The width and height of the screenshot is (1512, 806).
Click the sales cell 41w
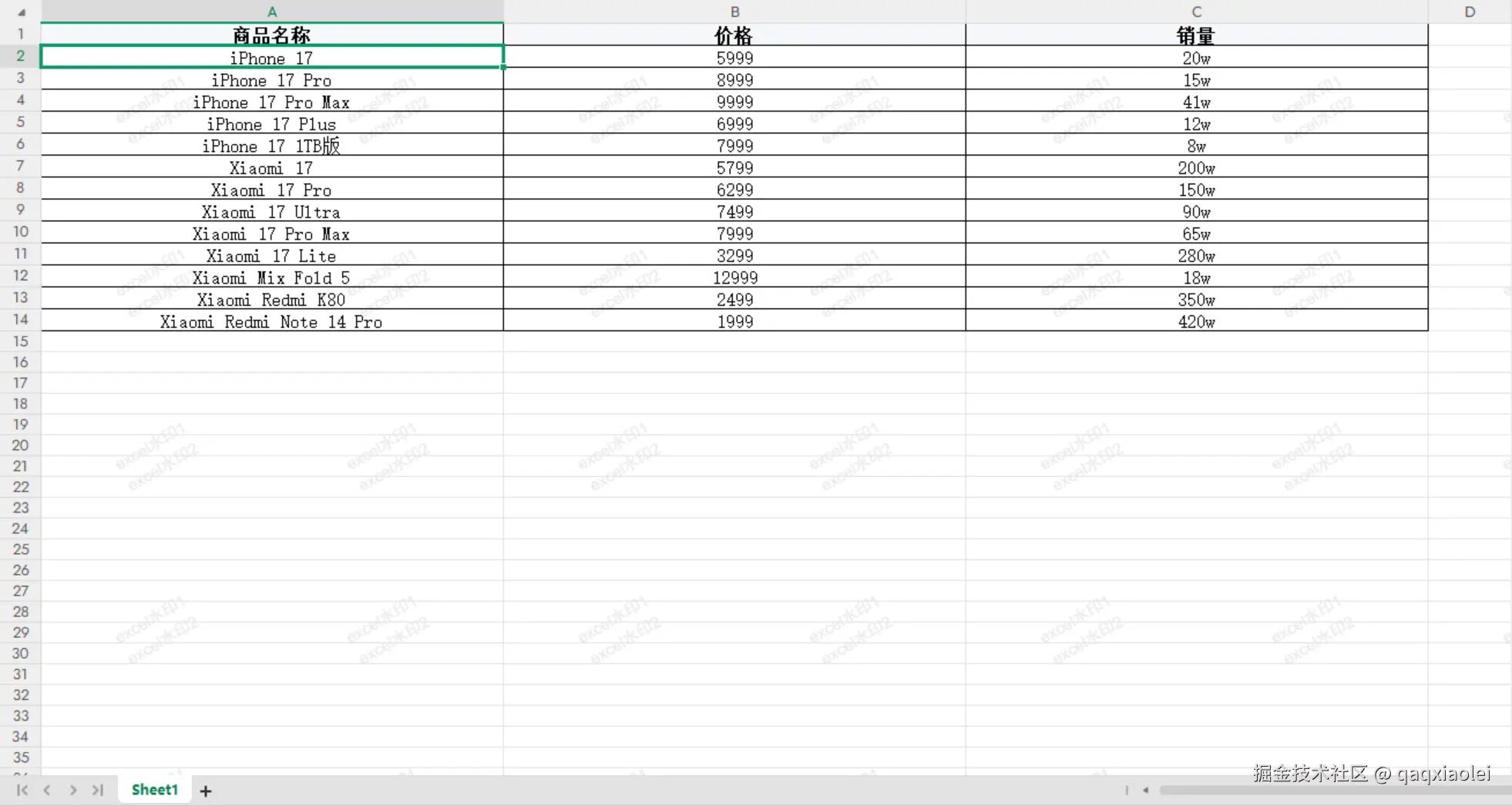point(1196,101)
